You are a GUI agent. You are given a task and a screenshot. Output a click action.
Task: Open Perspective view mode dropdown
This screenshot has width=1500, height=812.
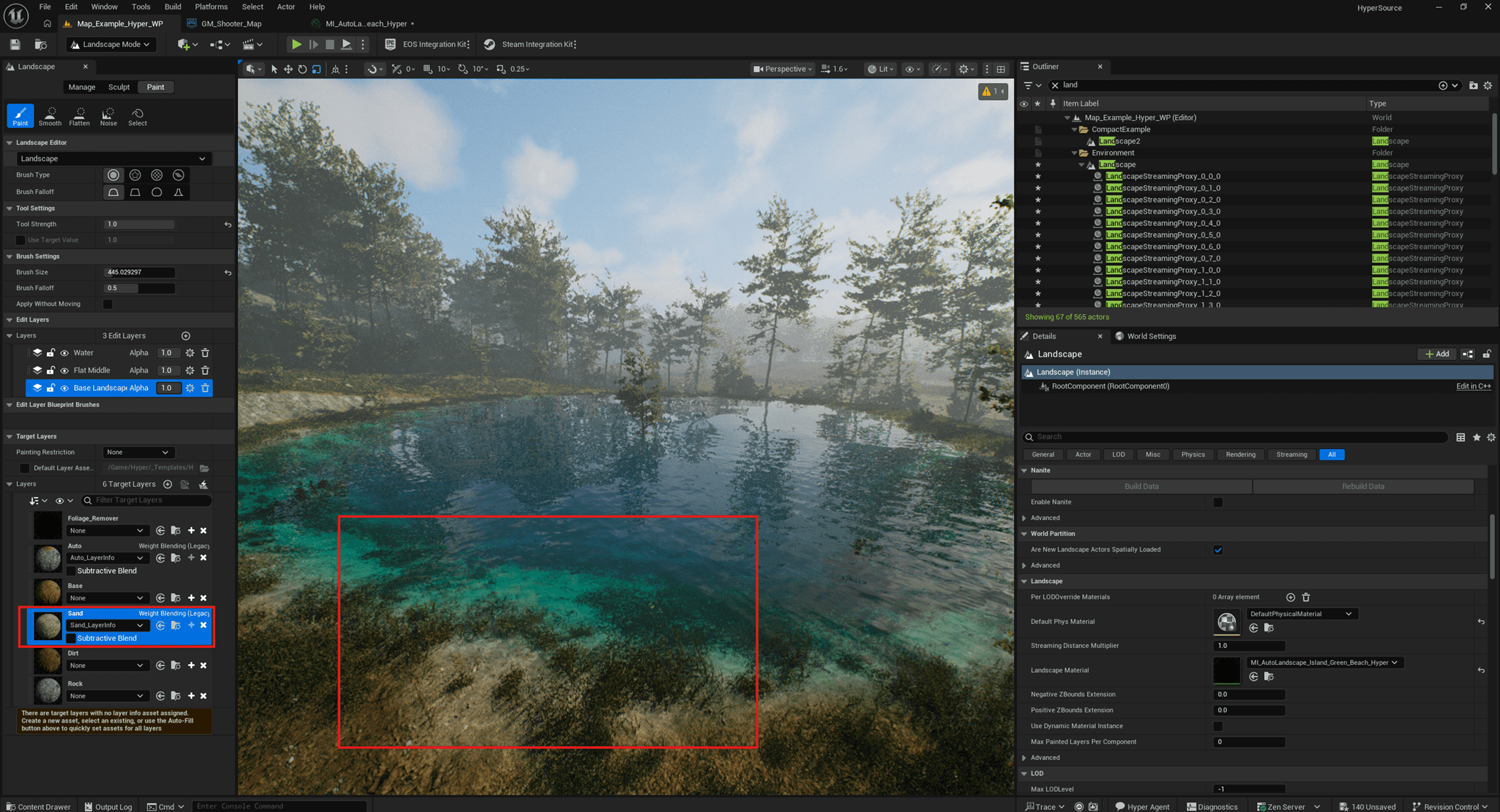point(782,69)
